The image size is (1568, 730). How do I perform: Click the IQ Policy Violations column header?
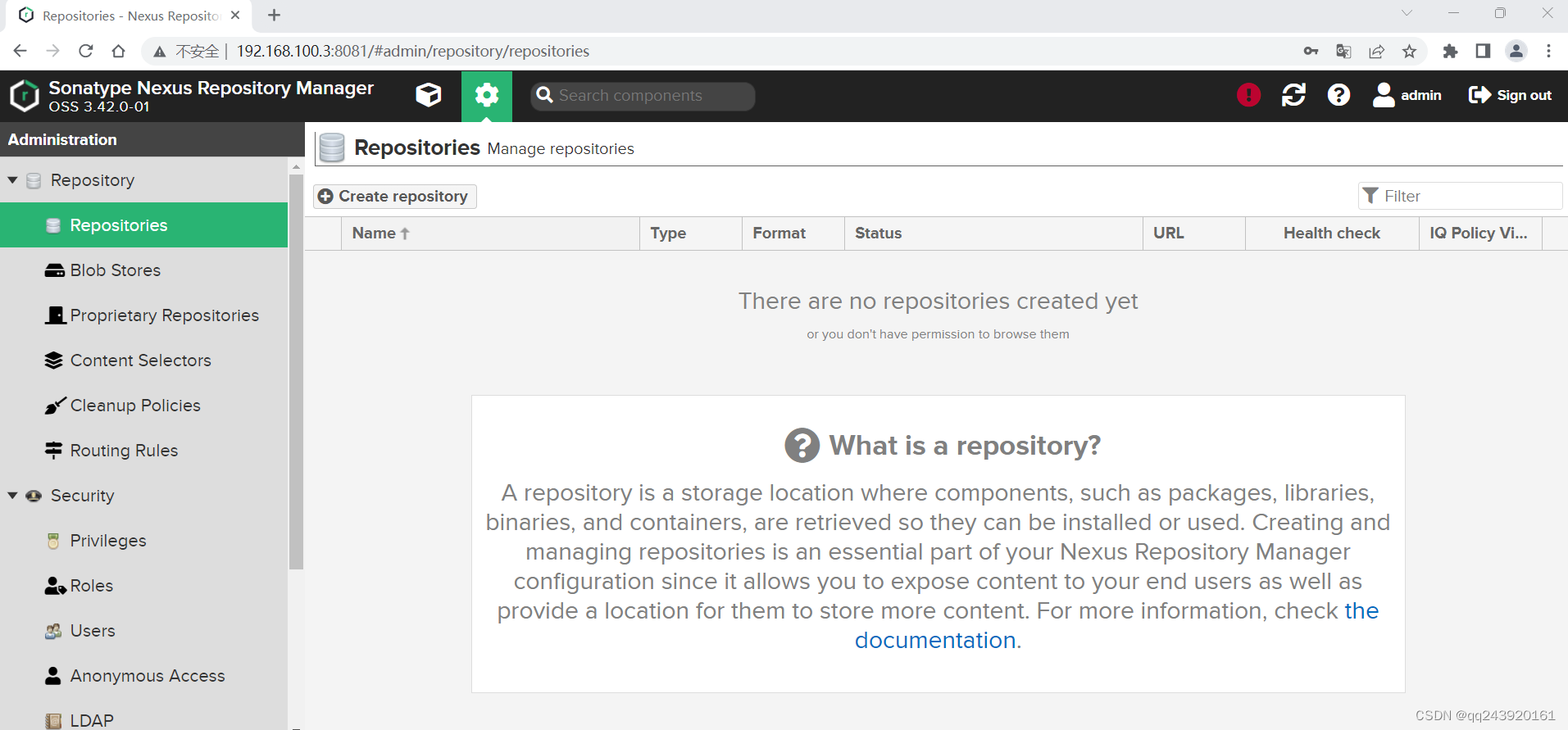click(x=1480, y=234)
